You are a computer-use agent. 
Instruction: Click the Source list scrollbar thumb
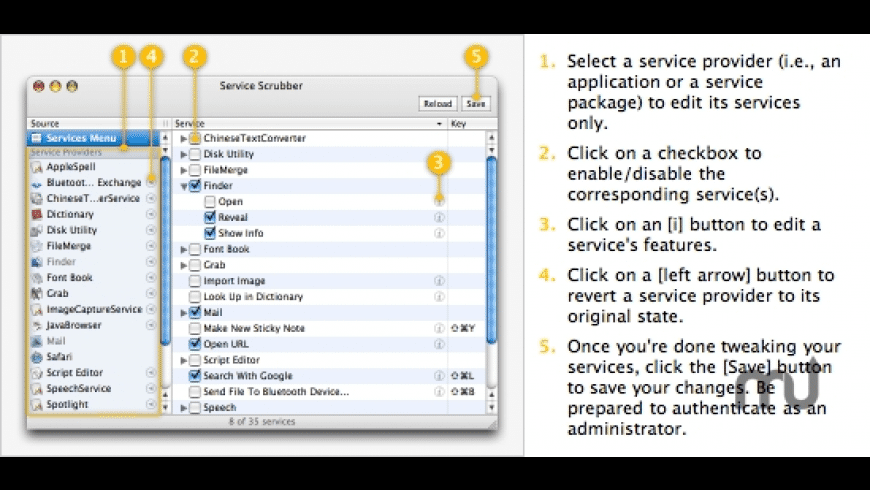click(165, 251)
